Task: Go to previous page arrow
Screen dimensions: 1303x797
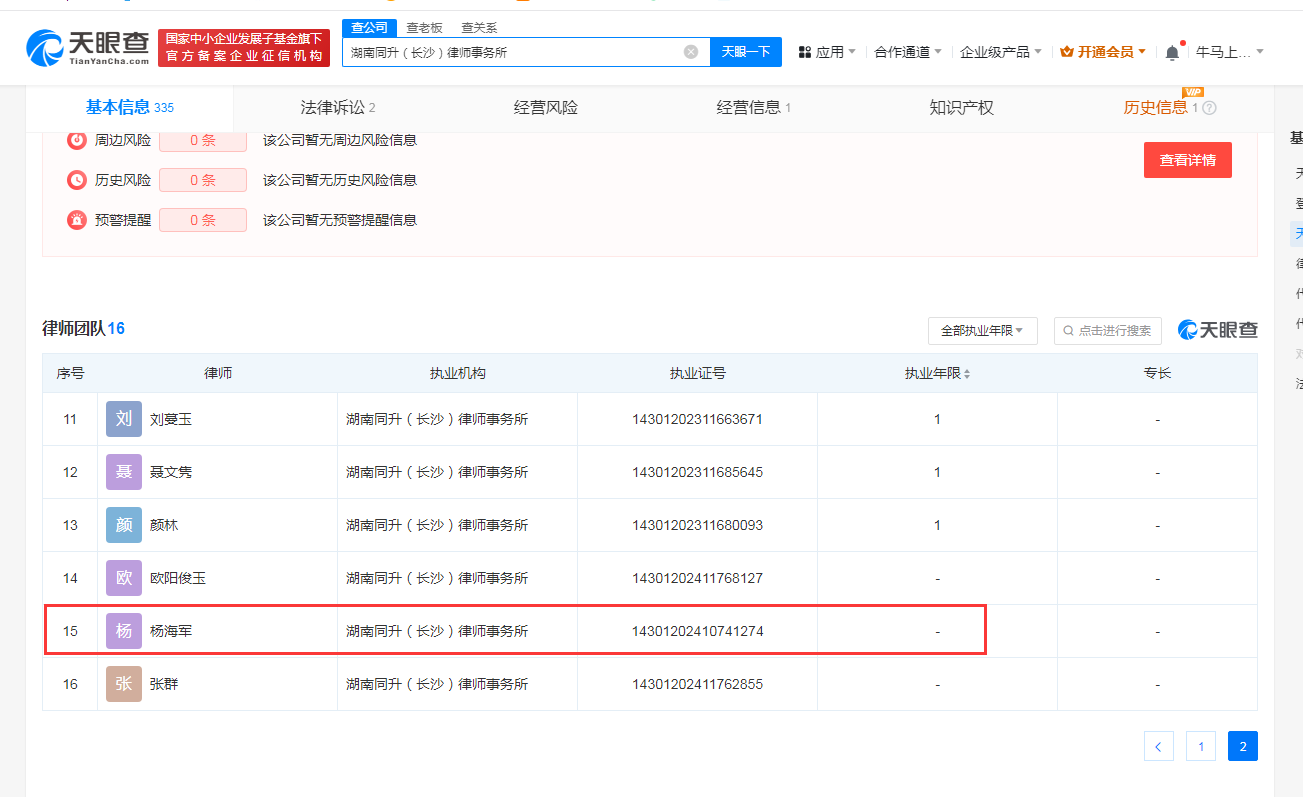Action: [1159, 746]
